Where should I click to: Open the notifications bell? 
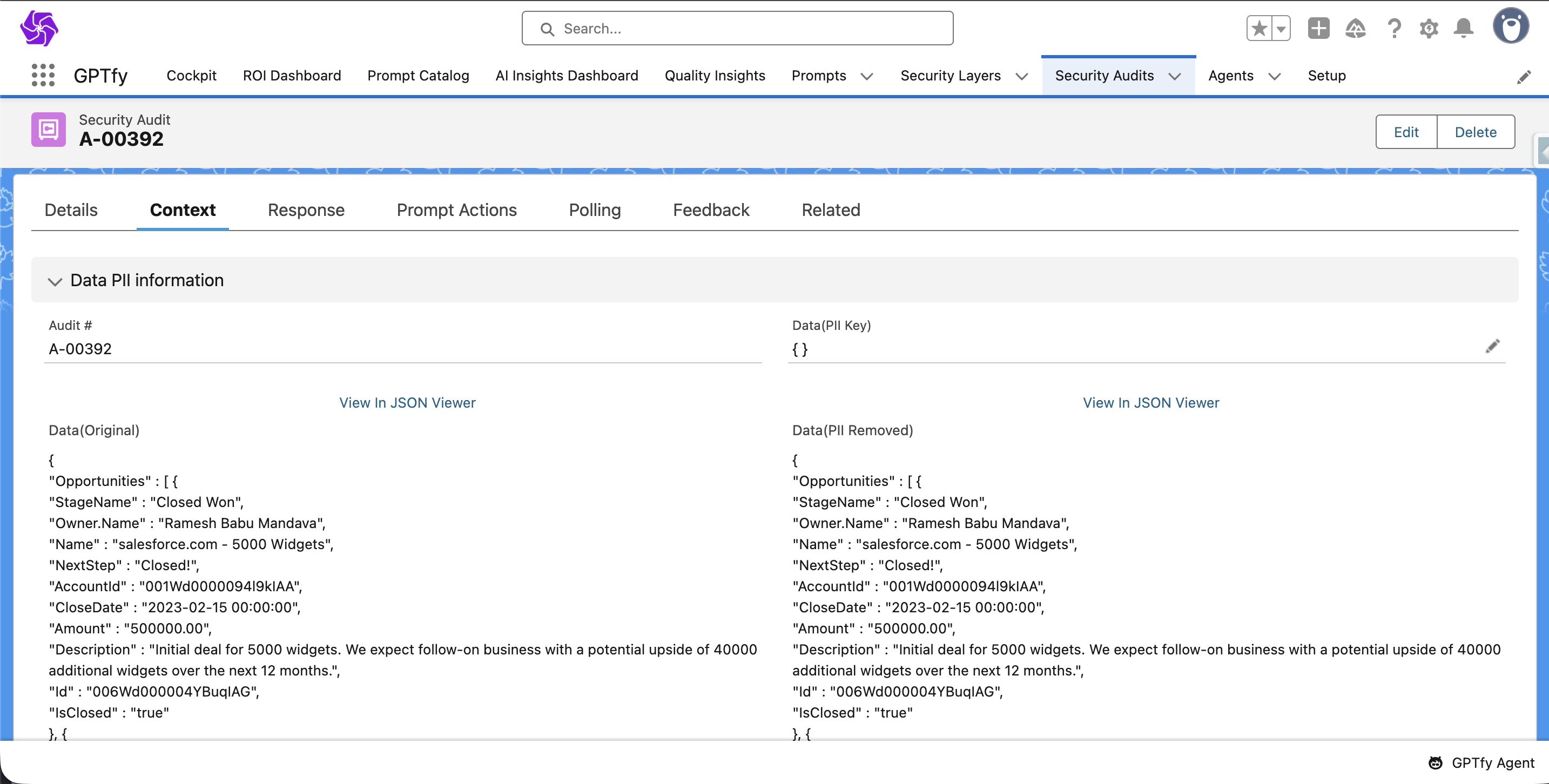1464,28
